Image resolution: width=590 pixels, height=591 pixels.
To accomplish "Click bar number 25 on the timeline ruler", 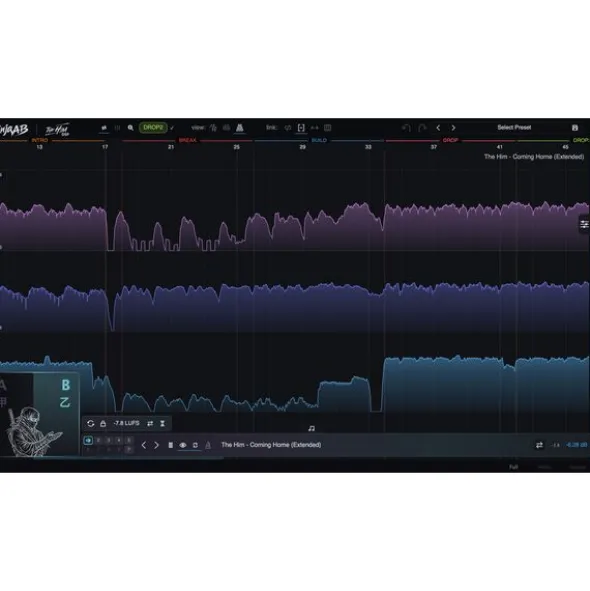I will click(236, 147).
